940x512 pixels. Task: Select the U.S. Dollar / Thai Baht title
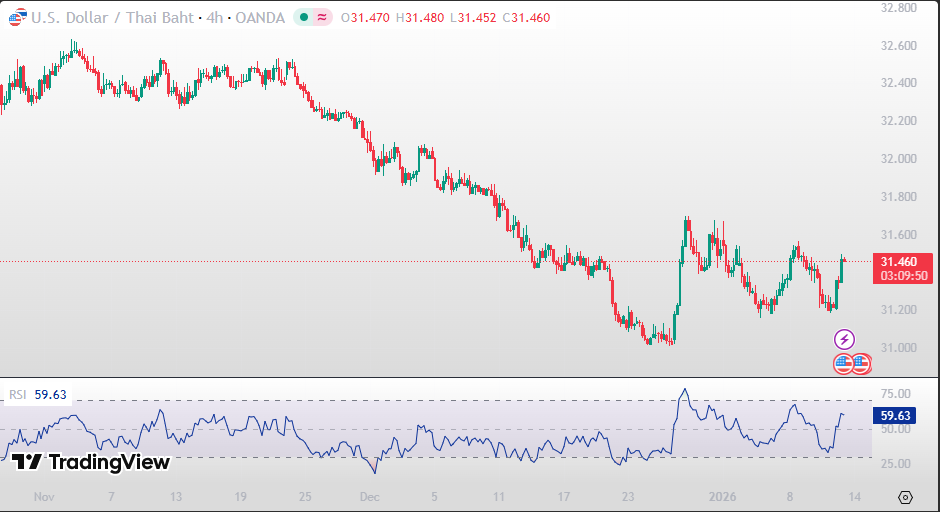pos(111,18)
